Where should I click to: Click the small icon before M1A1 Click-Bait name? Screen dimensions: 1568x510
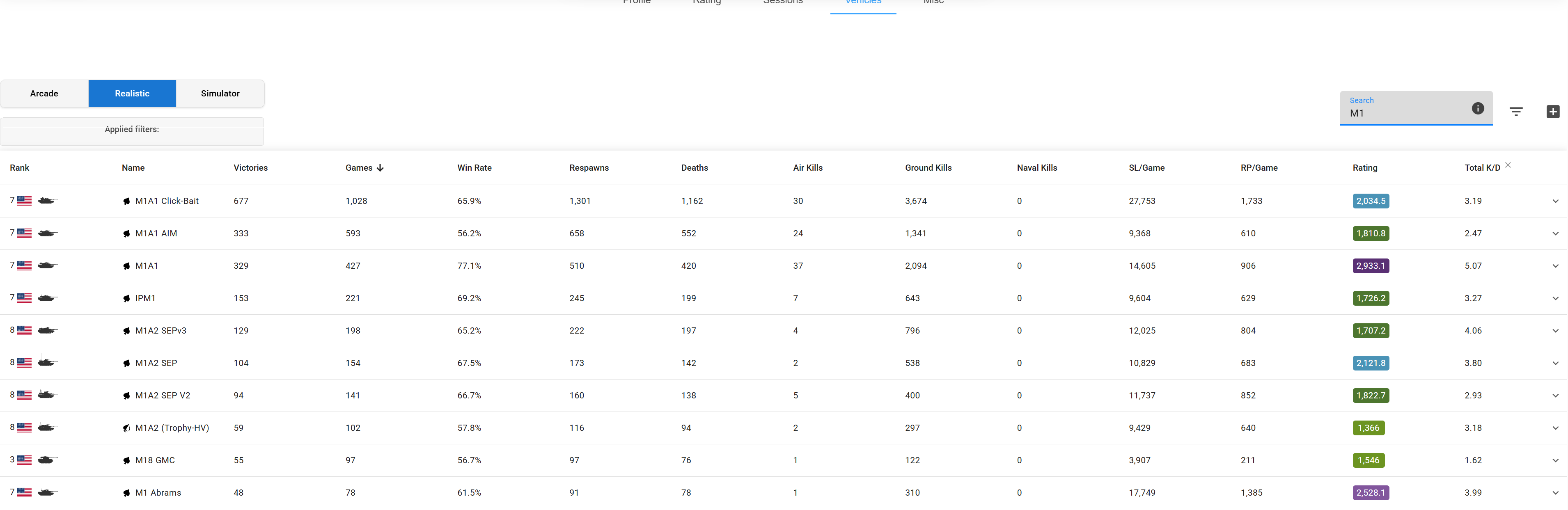[x=126, y=201]
